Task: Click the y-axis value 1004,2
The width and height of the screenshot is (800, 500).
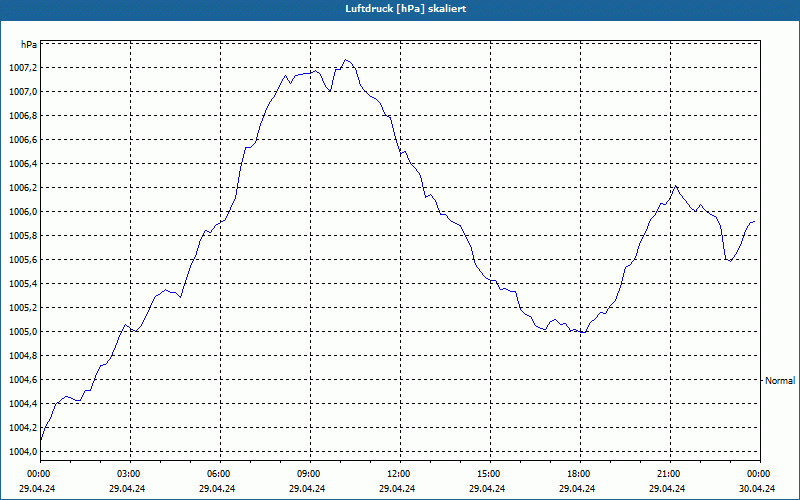Action: [x=23, y=428]
